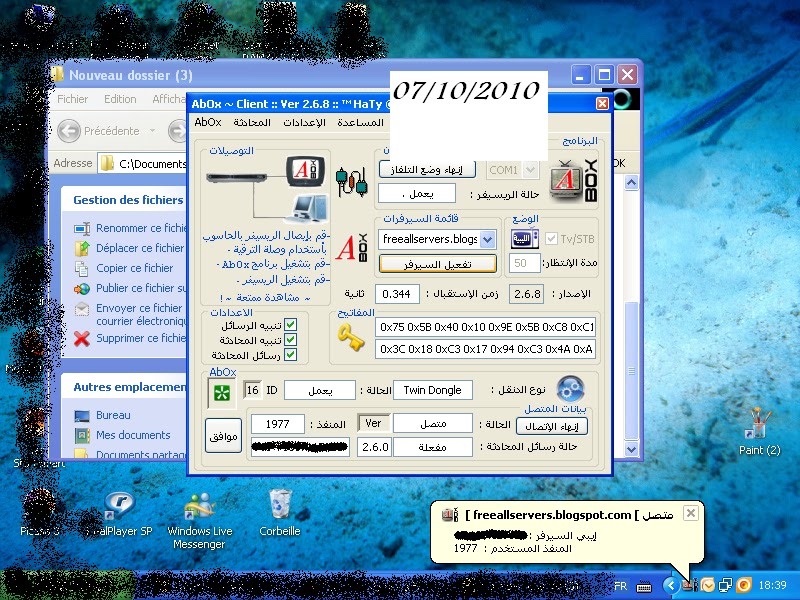The height and width of the screenshot is (600, 800).
Task: Click the Twin Dongle type field
Action: (x=433, y=390)
